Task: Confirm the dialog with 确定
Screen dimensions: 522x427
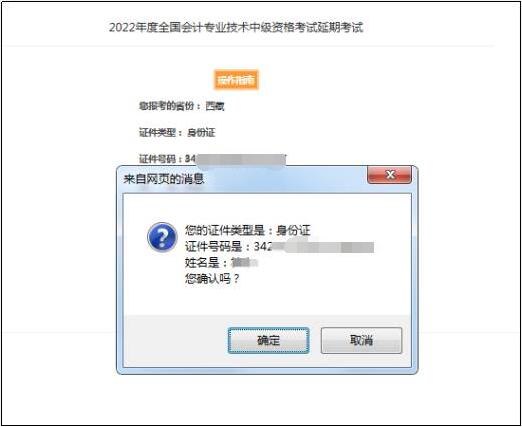Action: (x=268, y=340)
